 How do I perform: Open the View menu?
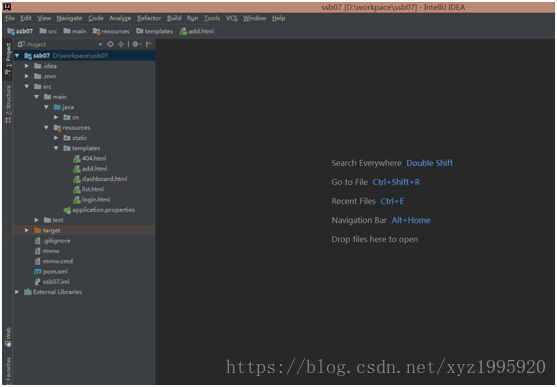(x=44, y=18)
